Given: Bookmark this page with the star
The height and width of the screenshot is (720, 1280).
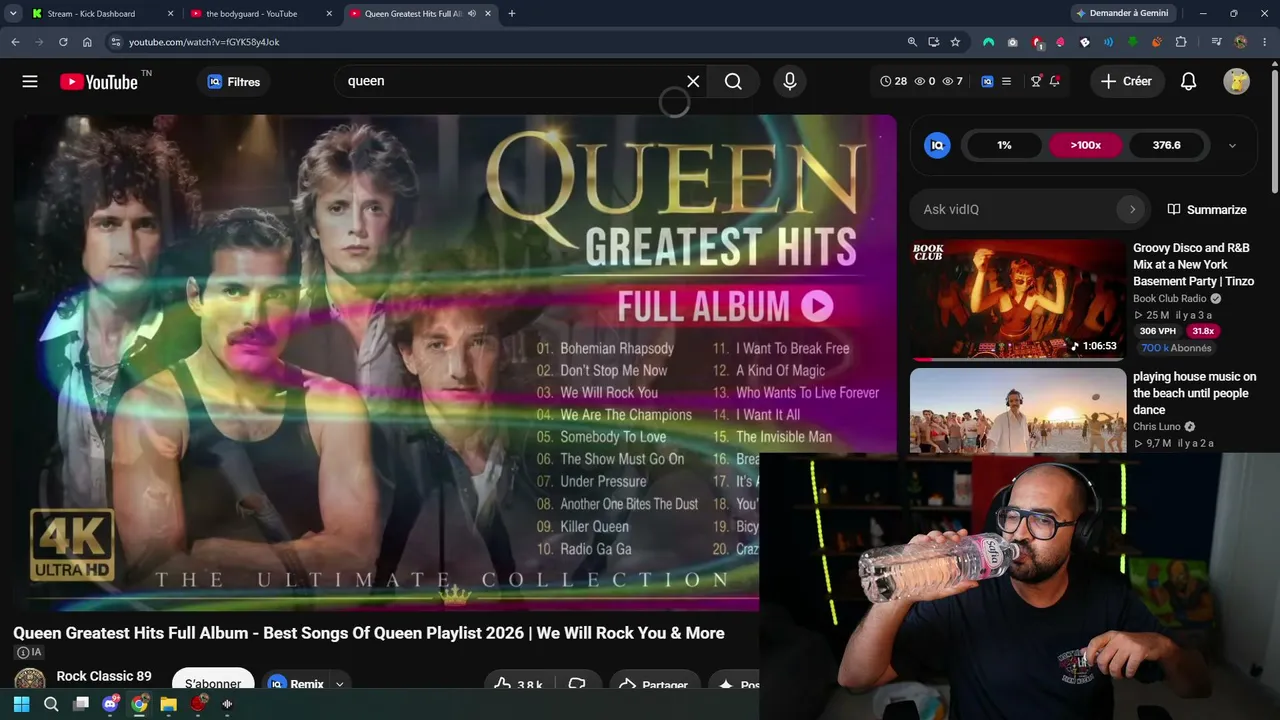Looking at the screenshot, I should (x=955, y=42).
